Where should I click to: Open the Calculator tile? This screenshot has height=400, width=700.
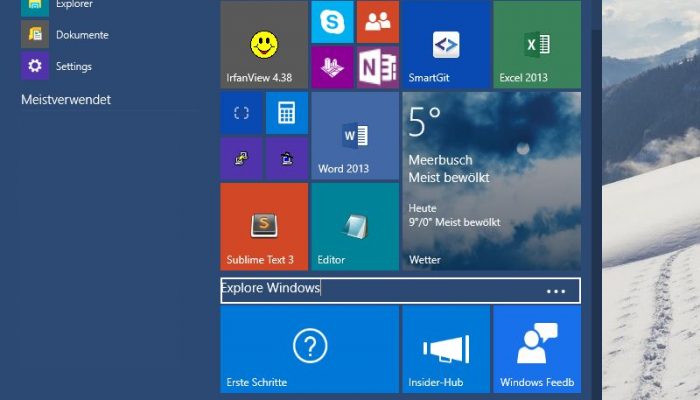287,113
